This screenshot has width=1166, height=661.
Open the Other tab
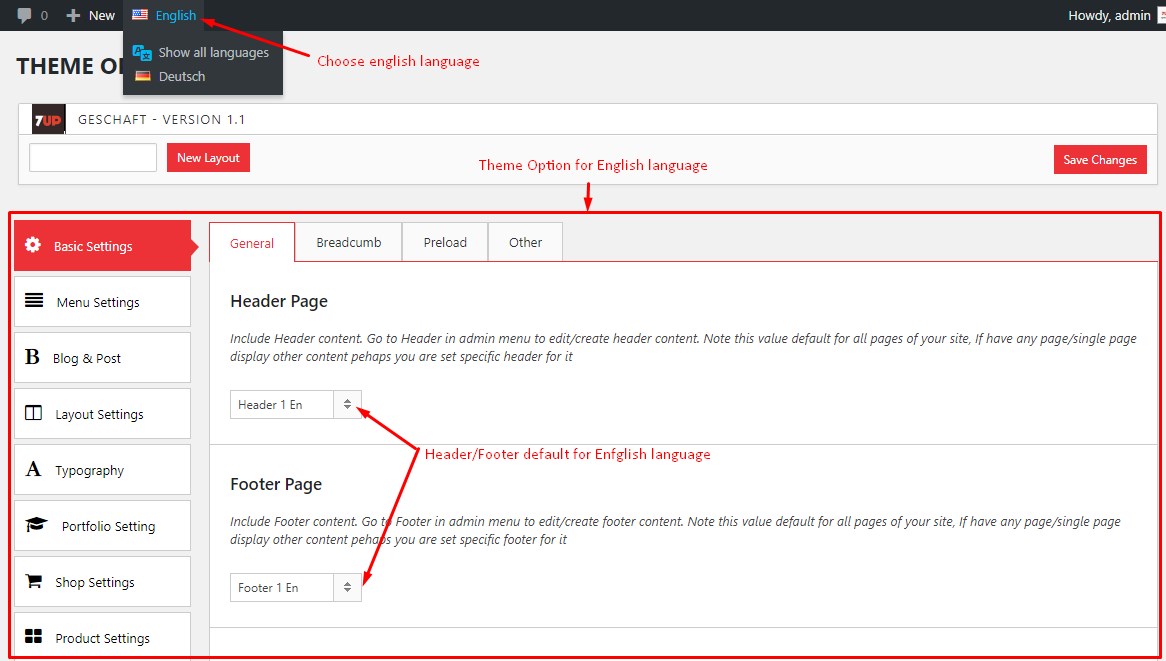point(525,242)
